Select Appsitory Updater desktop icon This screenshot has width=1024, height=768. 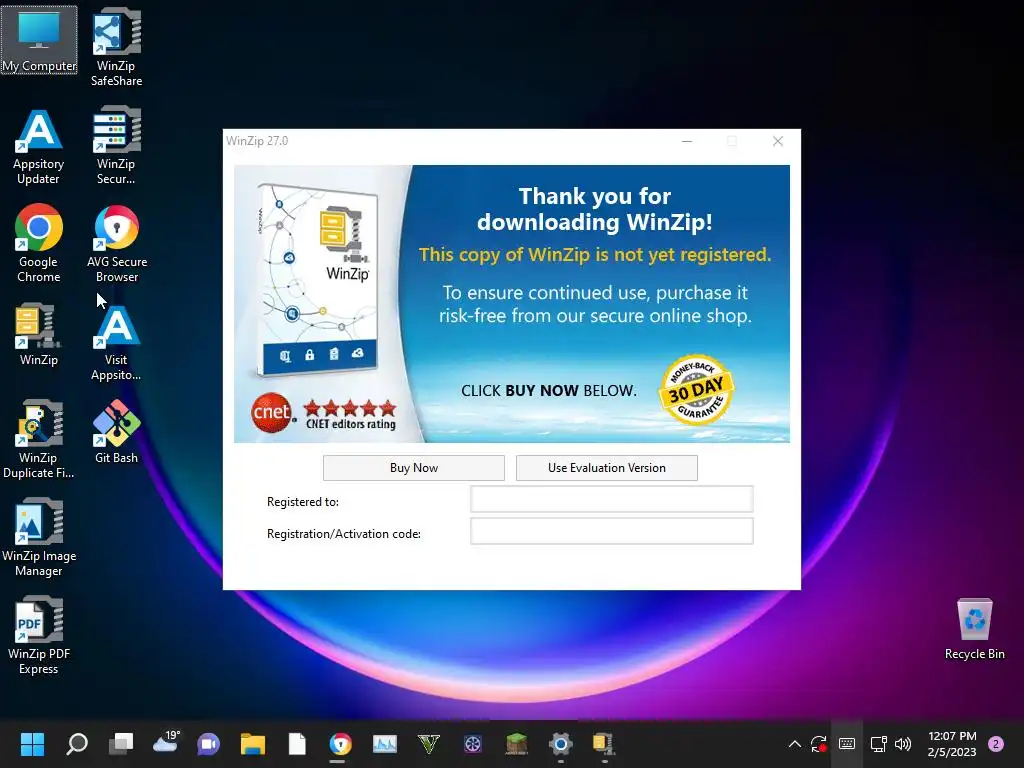(39, 146)
